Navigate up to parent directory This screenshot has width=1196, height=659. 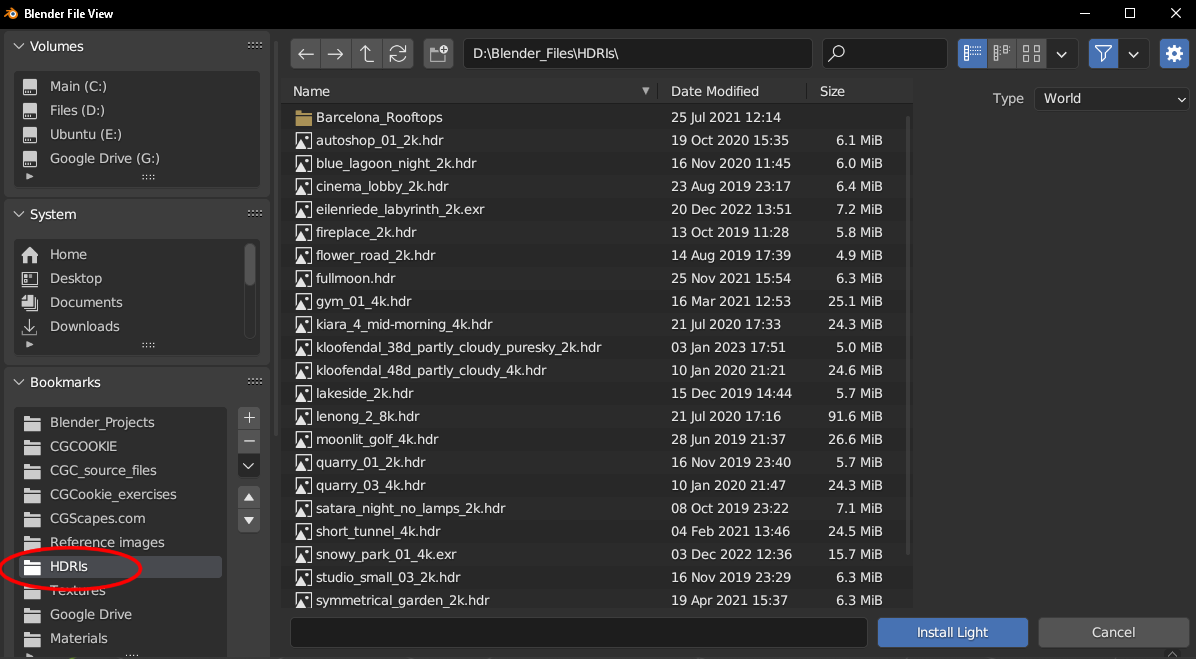[367, 53]
